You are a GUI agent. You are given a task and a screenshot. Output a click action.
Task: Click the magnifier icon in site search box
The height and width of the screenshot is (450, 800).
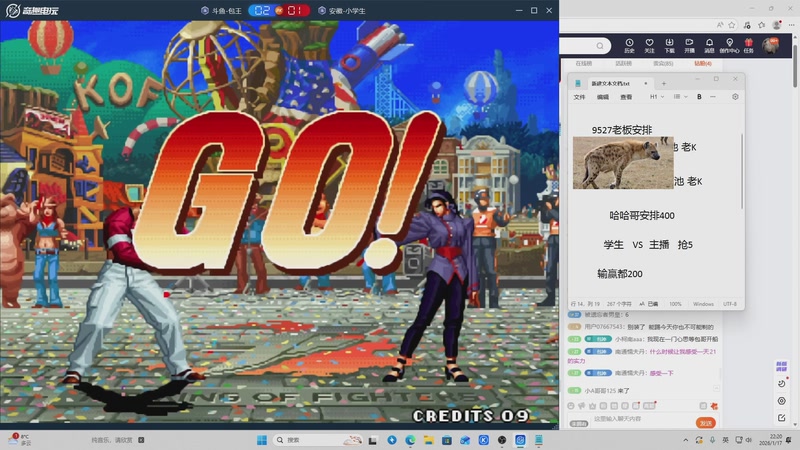click(600, 46)
